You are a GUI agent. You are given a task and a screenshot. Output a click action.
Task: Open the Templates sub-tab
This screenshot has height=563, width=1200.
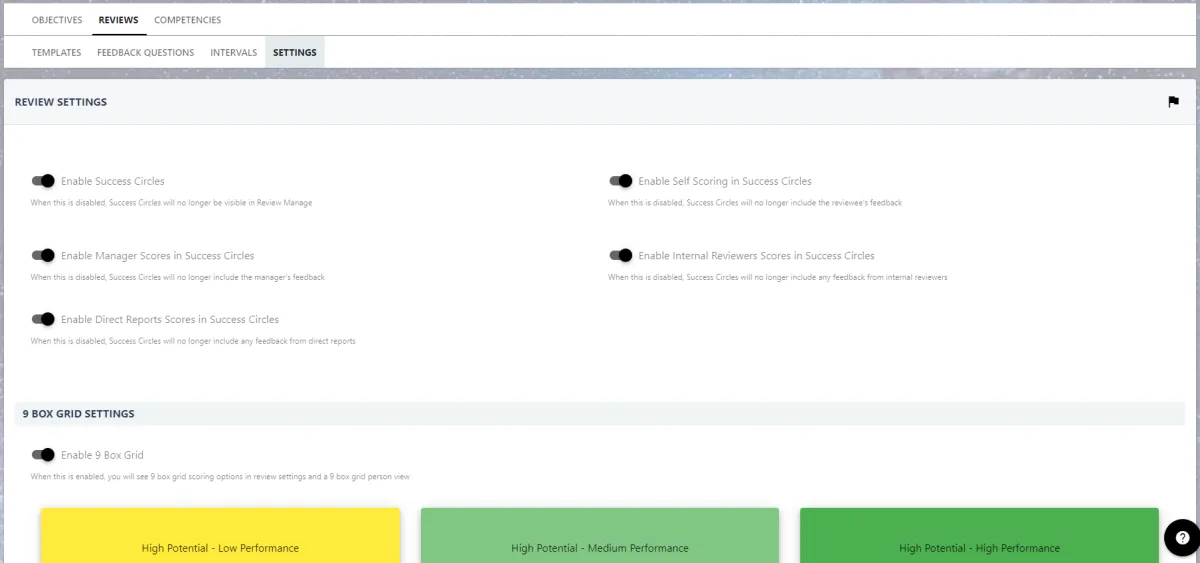[56, 52]
